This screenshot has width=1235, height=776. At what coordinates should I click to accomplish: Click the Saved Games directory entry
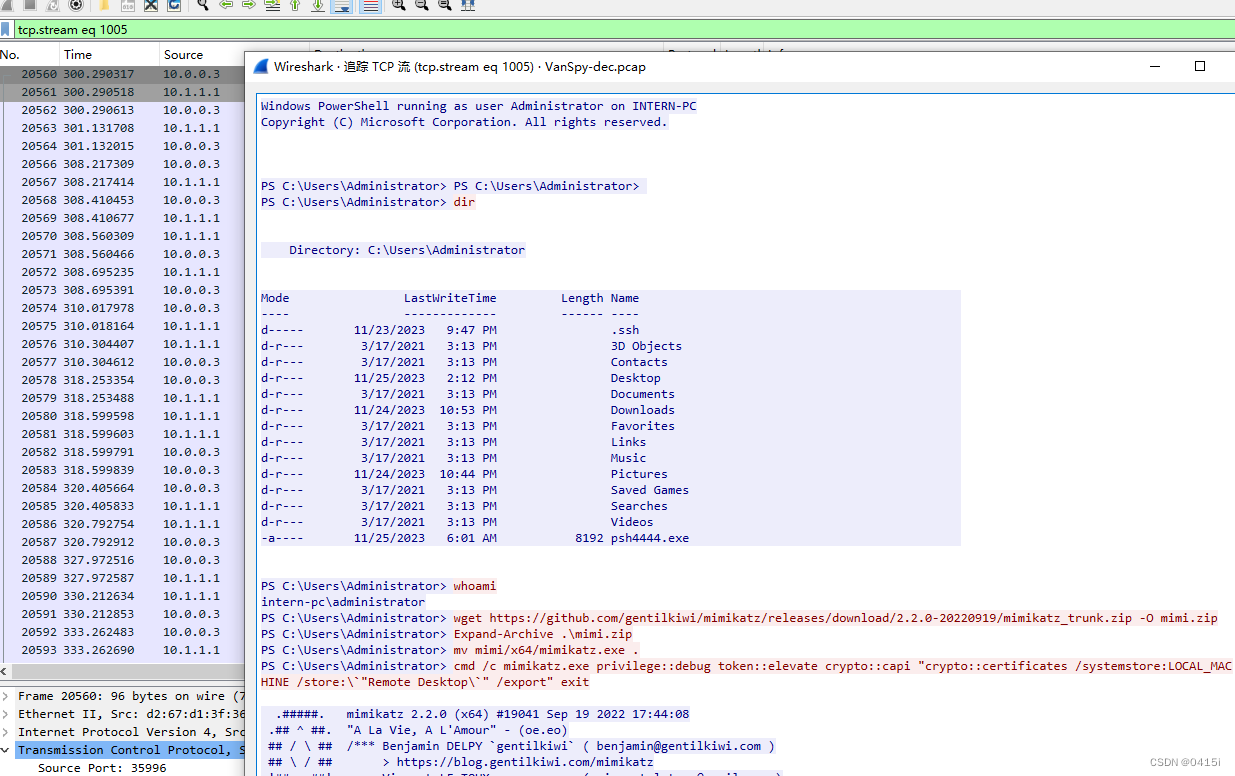pyautogui.click(x=650, y=490)
